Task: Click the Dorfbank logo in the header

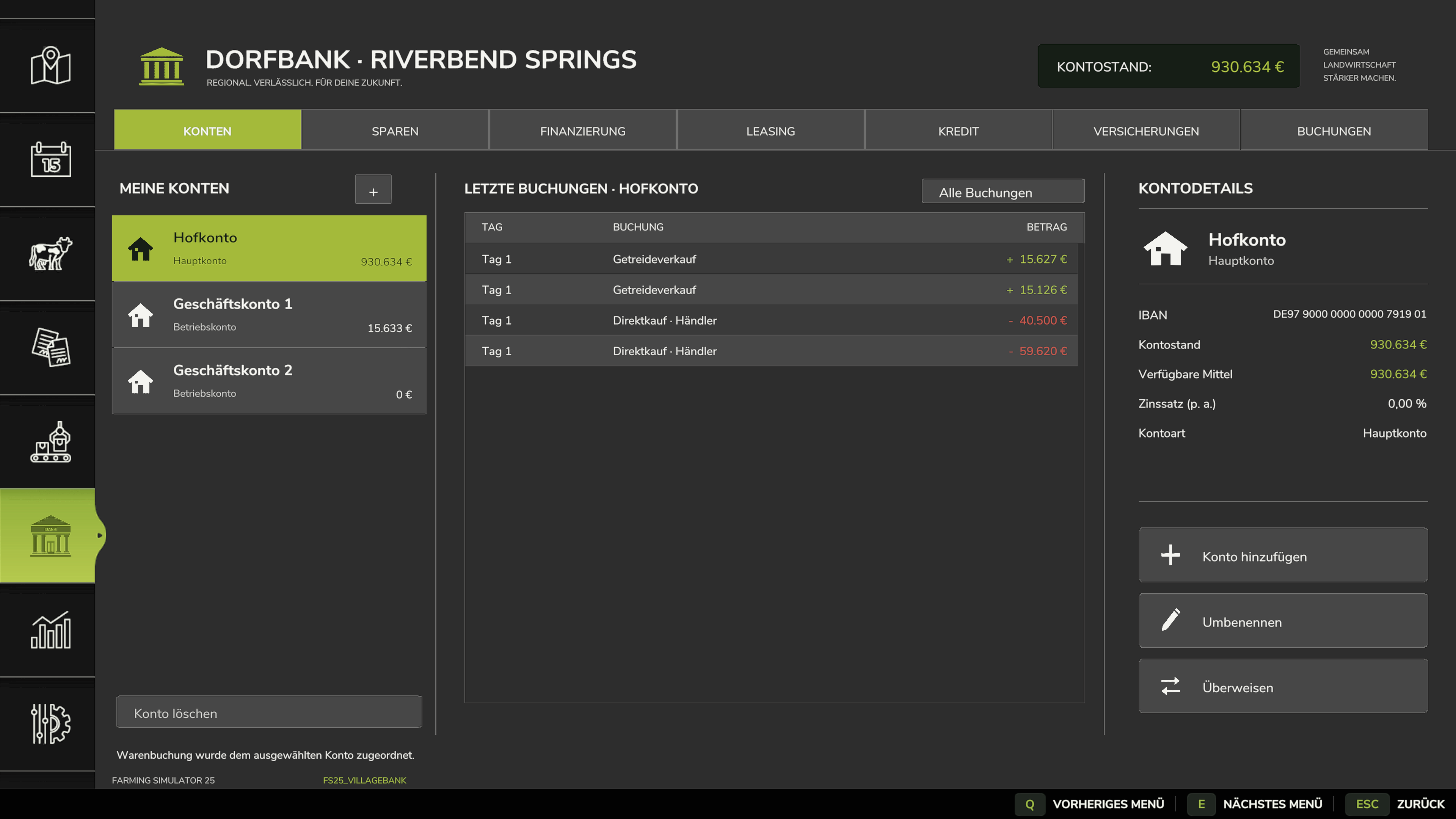Action: click(x=162, y=66)
